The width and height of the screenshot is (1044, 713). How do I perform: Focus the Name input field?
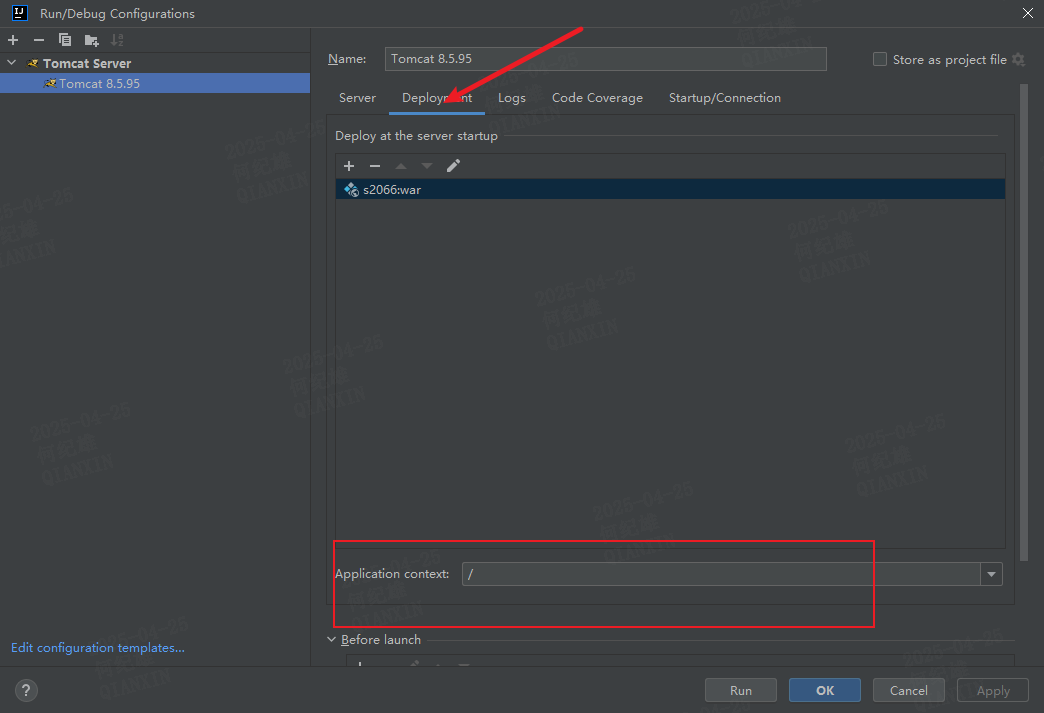(605, 59)
